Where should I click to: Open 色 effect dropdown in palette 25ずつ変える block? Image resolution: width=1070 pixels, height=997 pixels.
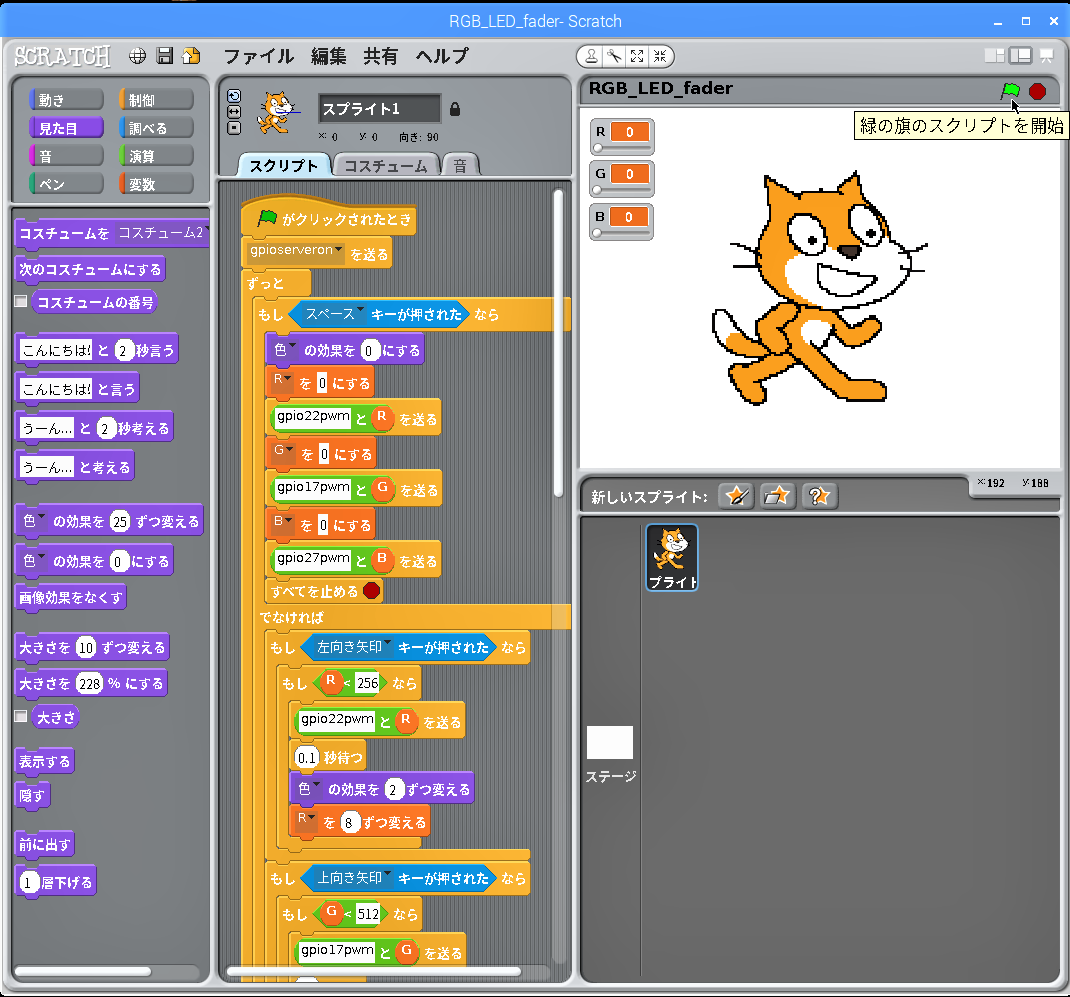tap(42, 517)
